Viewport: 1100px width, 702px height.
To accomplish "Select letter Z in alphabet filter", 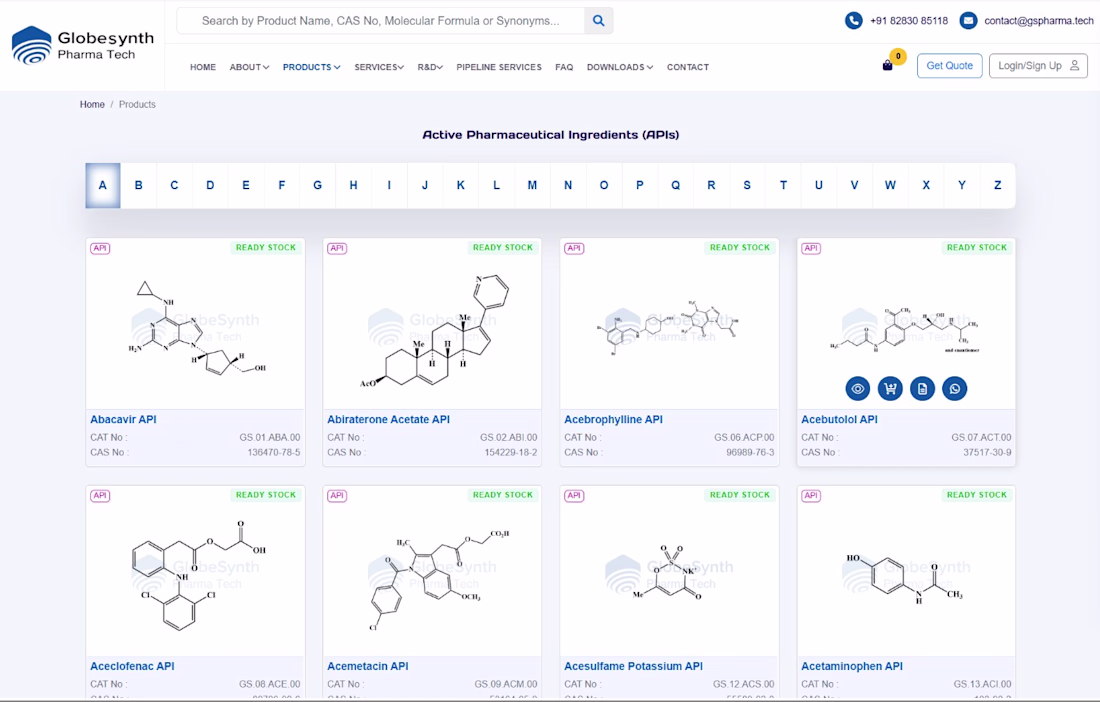I will 998,186.
